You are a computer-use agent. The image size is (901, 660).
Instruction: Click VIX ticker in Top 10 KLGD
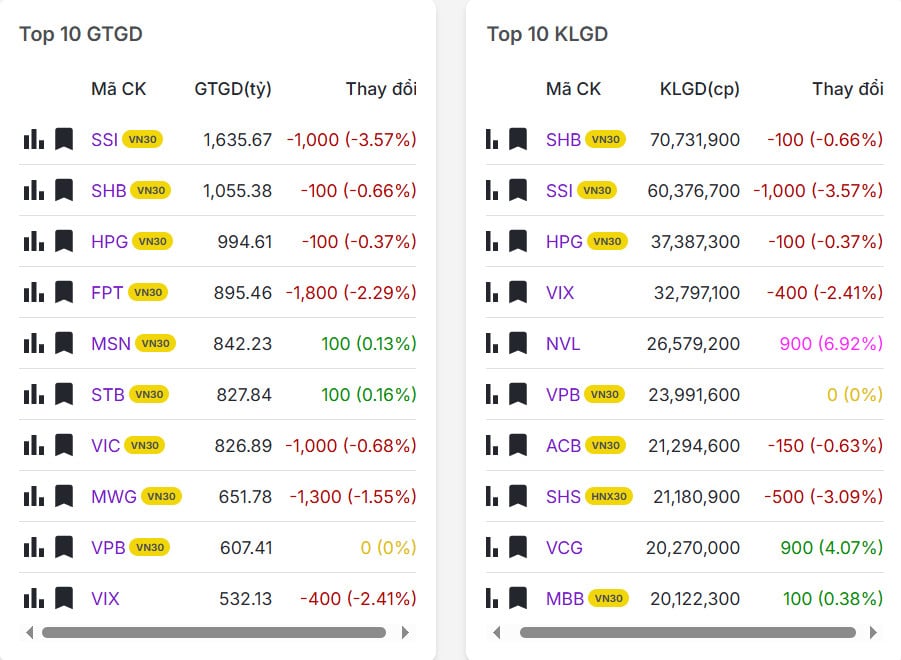point(560,292)
